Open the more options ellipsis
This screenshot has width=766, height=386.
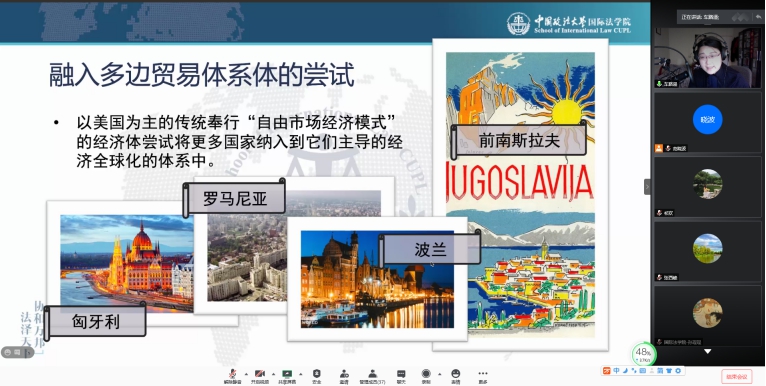pos(483,376)
